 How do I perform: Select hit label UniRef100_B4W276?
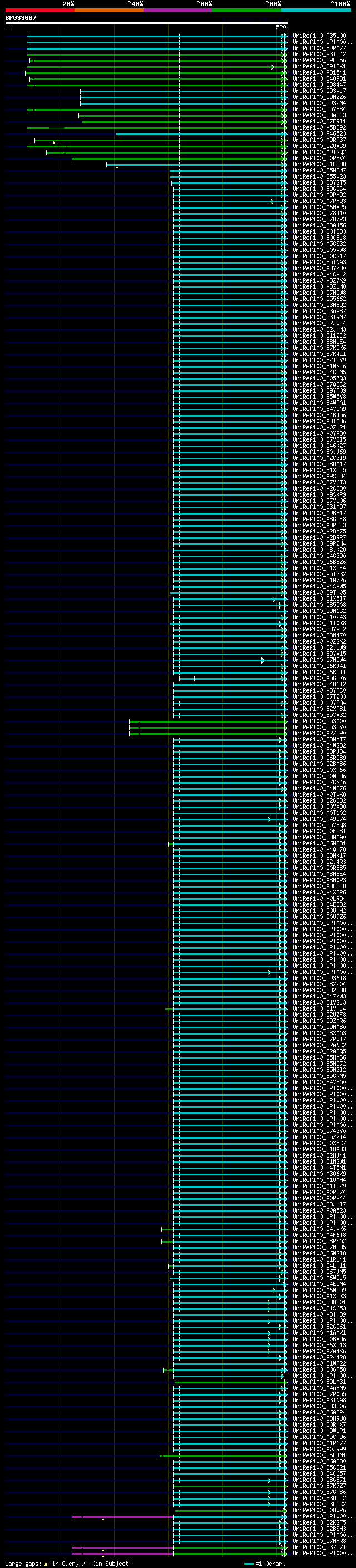(x=319, y=788)
